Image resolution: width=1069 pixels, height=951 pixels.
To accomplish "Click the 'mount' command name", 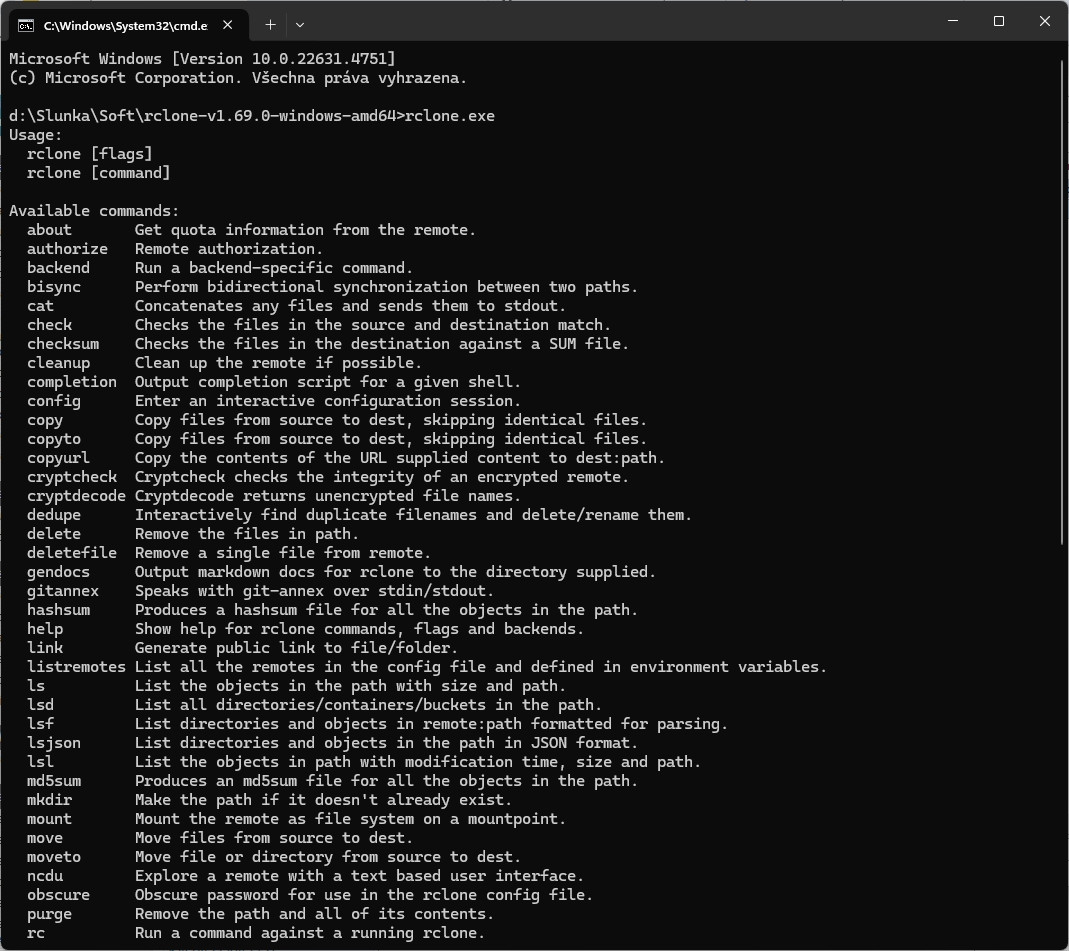I will [49, 819].
